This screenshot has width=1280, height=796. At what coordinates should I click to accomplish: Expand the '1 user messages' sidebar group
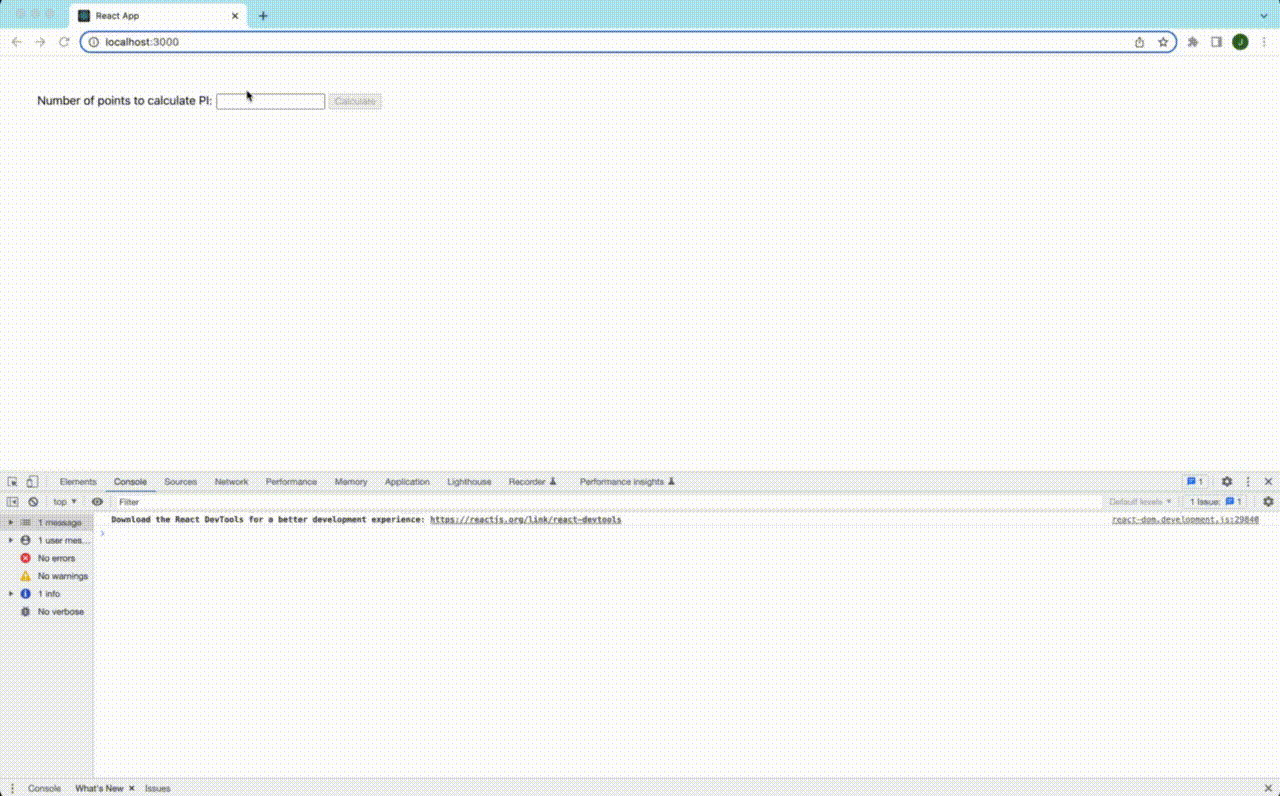[x=11, y=540]
